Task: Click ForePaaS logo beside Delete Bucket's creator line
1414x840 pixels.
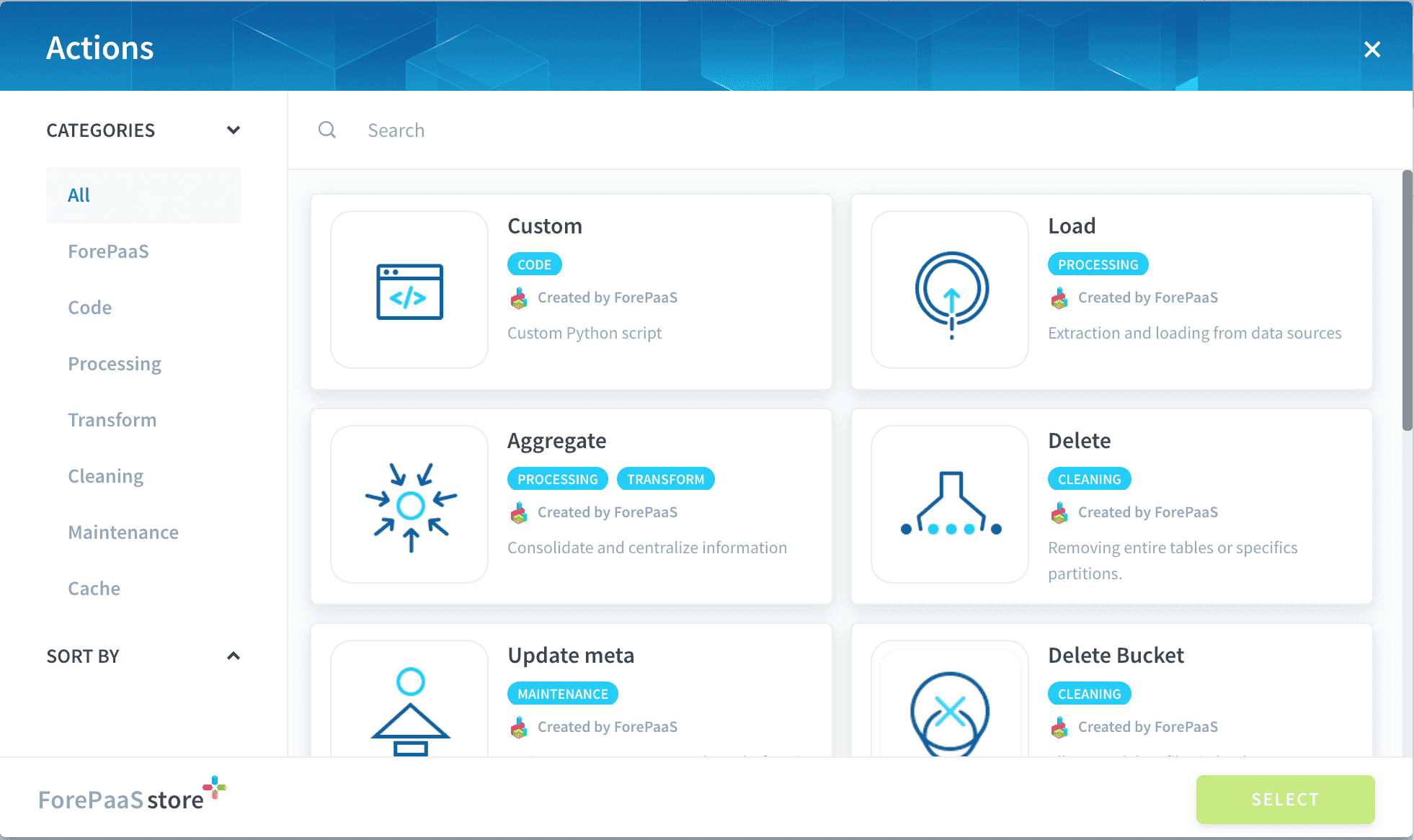Action: [x=1059, y=727]
